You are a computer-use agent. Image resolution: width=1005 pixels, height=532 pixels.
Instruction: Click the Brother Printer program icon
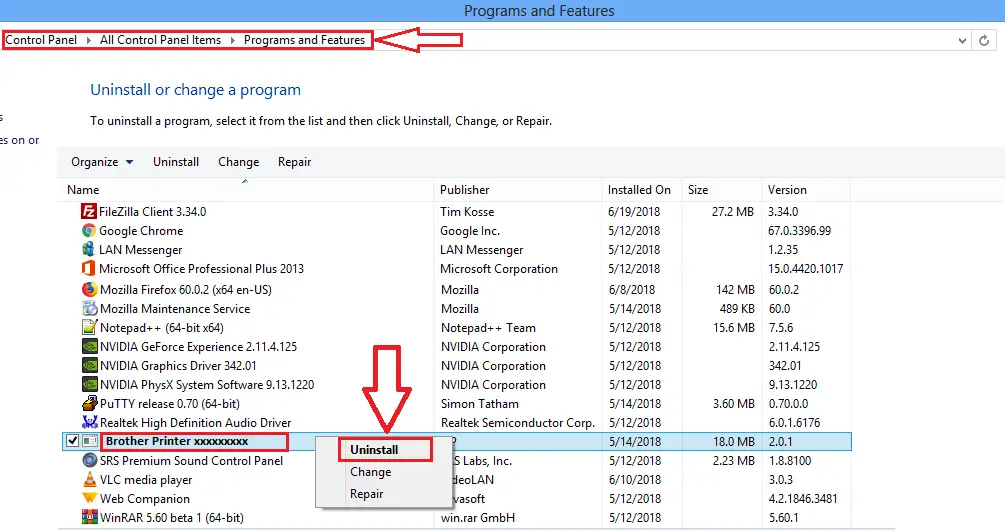tap(90, 441)
